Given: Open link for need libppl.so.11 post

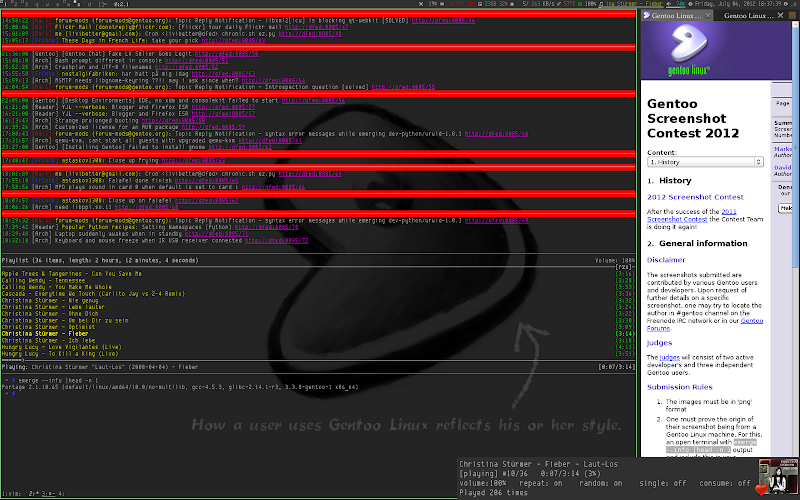Looking at the screenshot, I should pos(146,207).
